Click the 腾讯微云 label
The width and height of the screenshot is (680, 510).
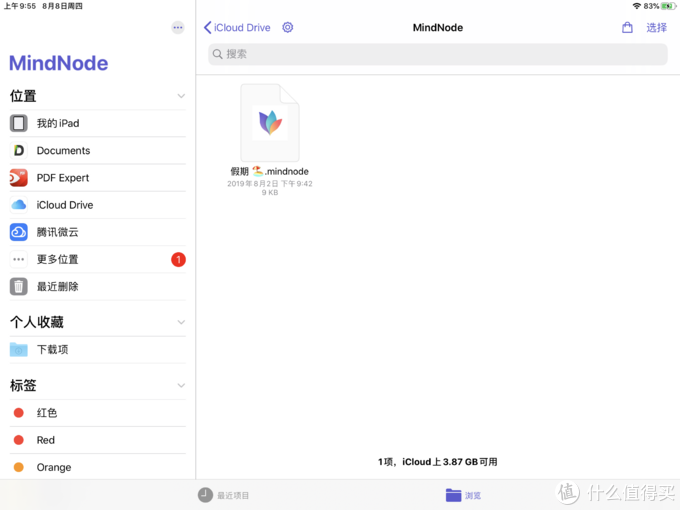point(58,232)
